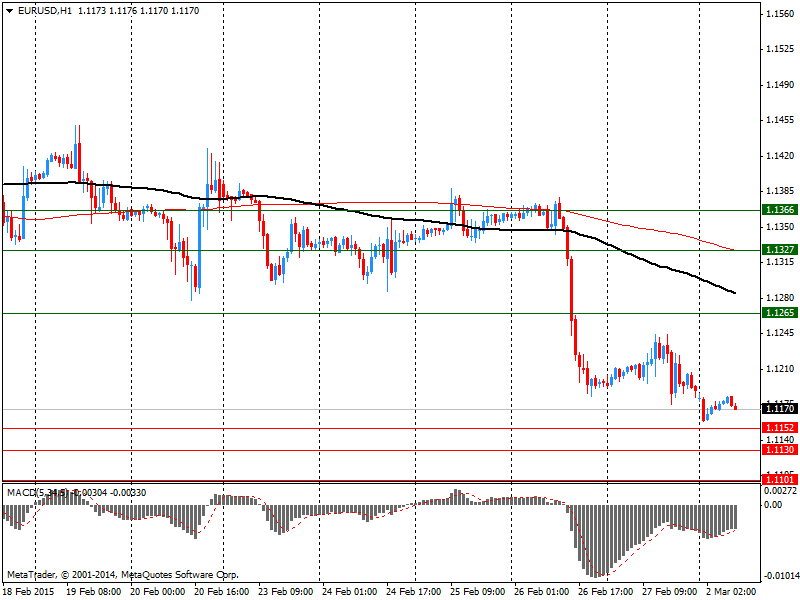800x600 pixels.
Task: Select the MACD scale value -0.01014
Action: pos(781,576)
